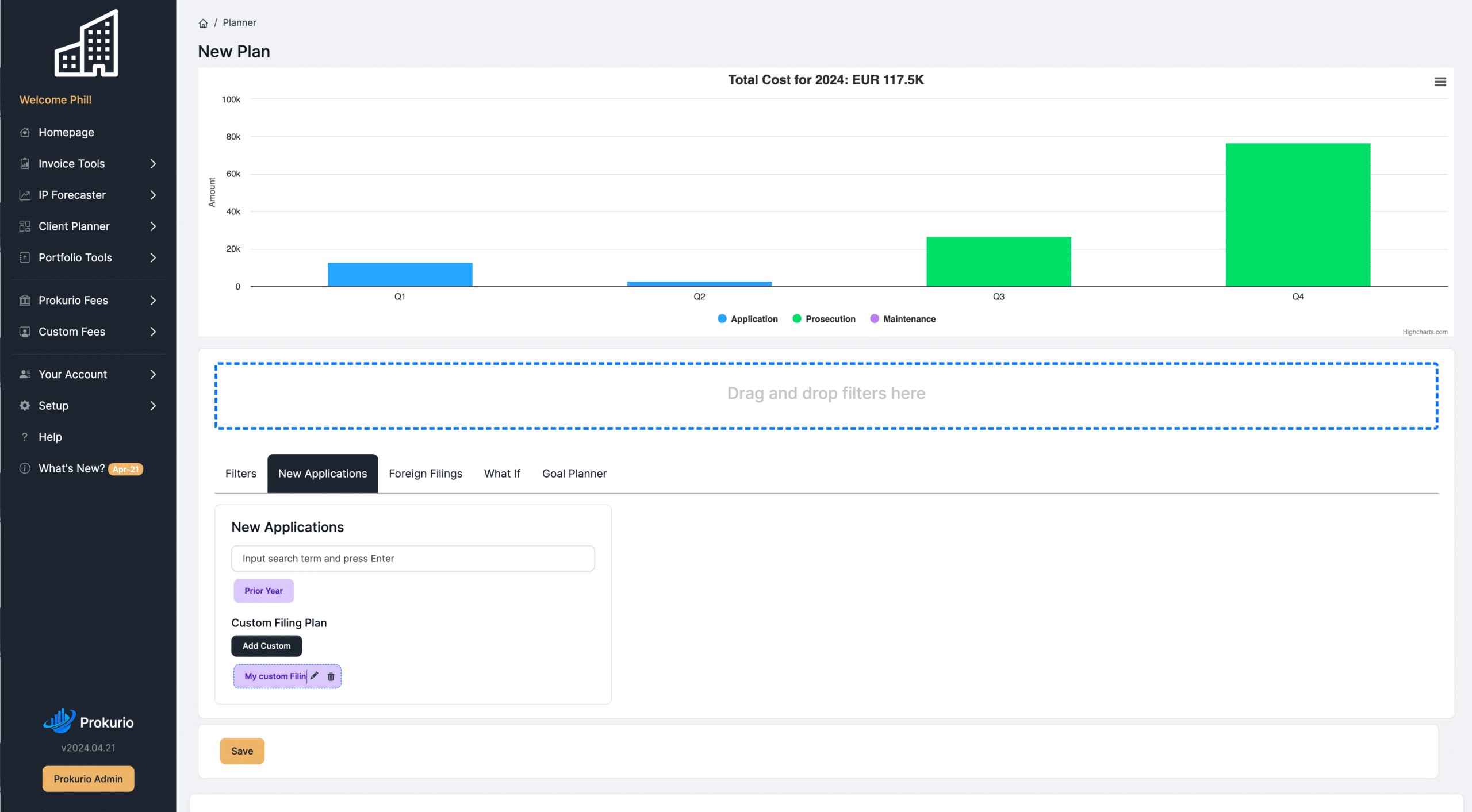Open the chart hamburger menu
Screen dimensions: 1472x812
[1440, 82]
